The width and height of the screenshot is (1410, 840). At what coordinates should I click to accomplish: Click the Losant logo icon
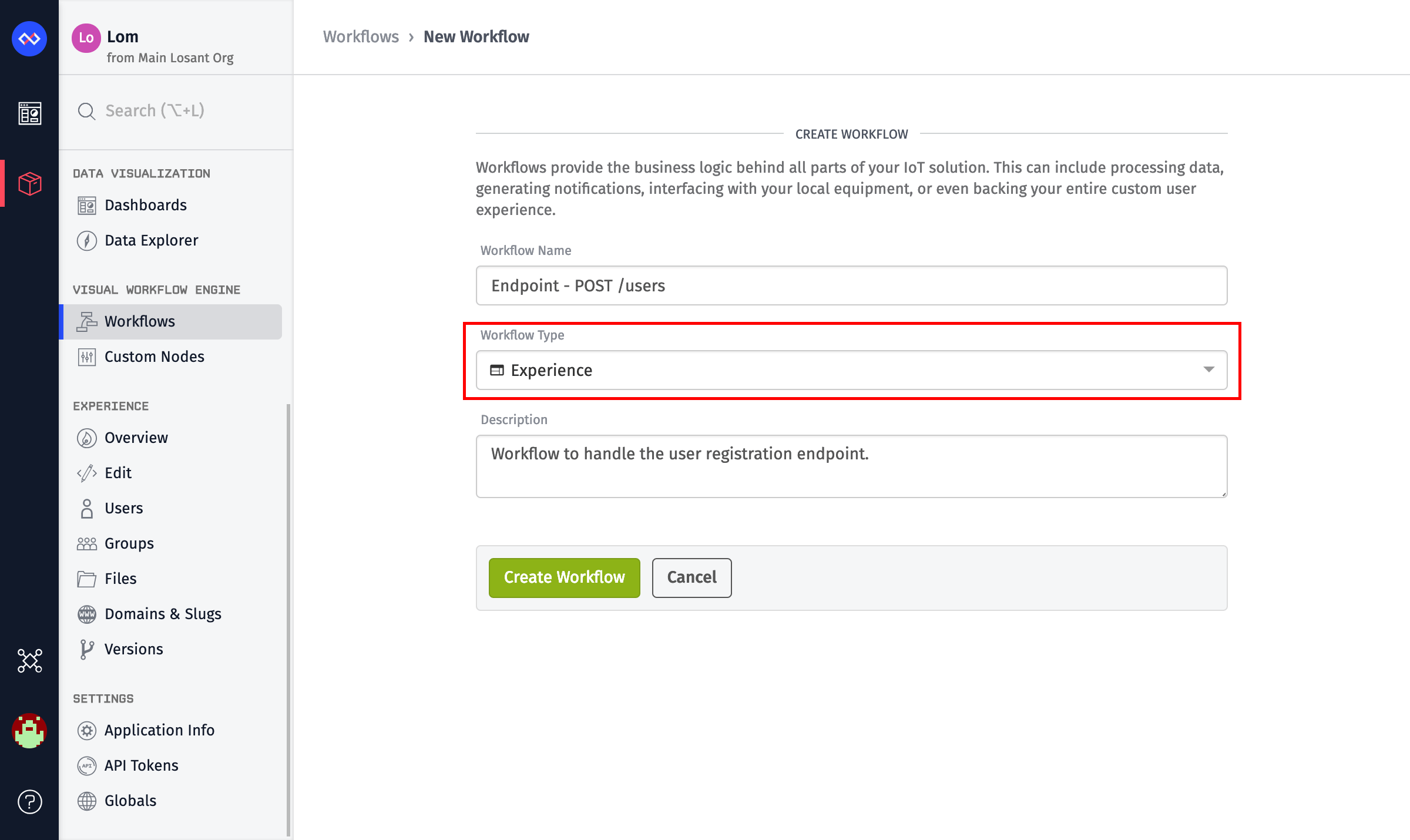pos(29,39)
